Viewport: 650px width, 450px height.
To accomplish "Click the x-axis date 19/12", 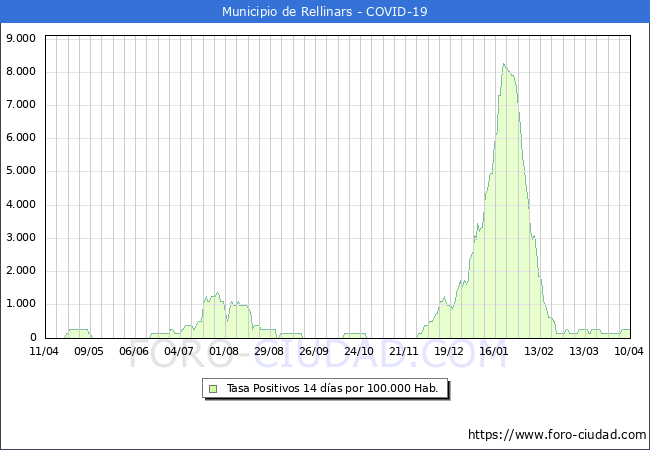I will pos(449,351).
